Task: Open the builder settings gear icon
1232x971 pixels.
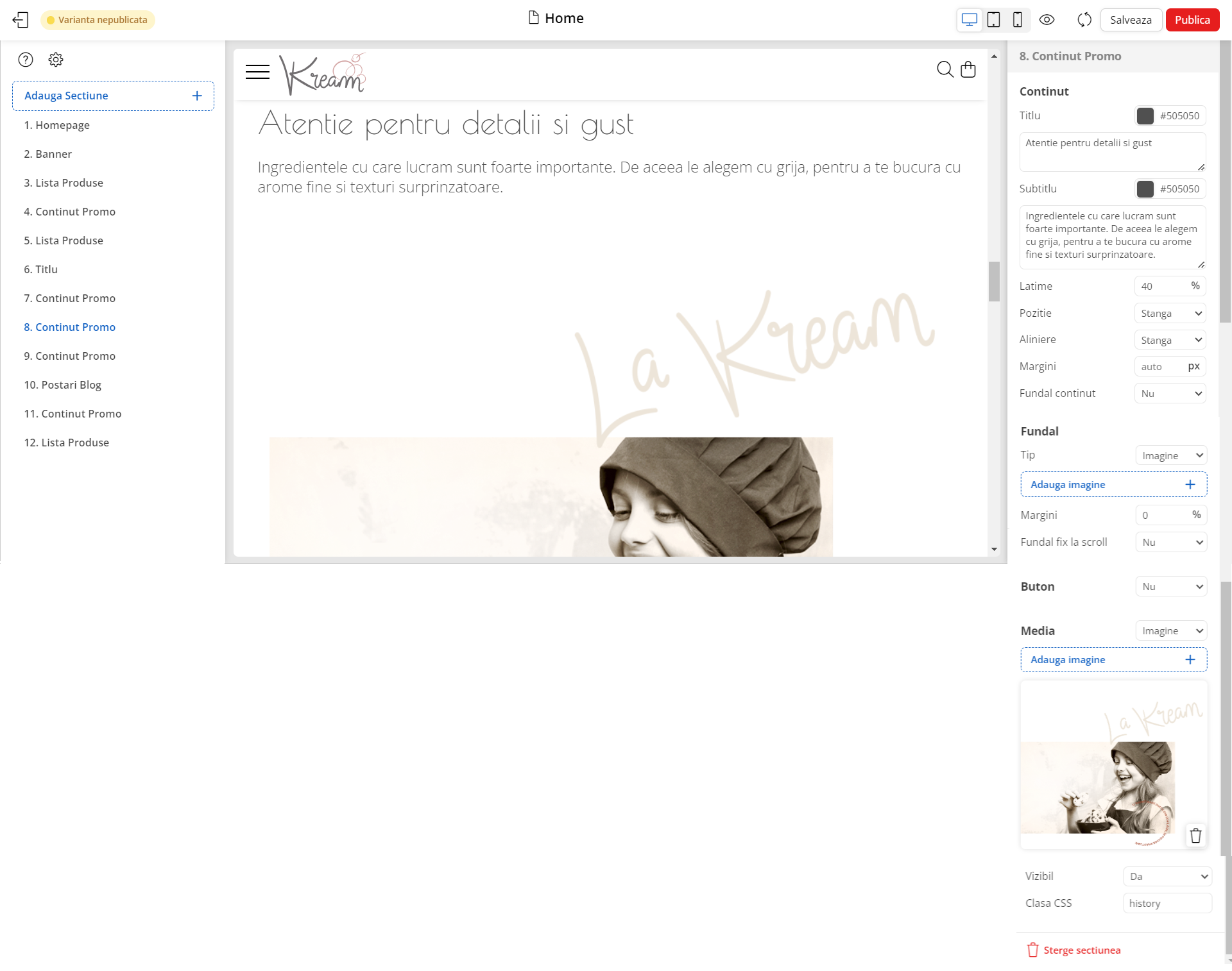Action: [x=56, y=60]
